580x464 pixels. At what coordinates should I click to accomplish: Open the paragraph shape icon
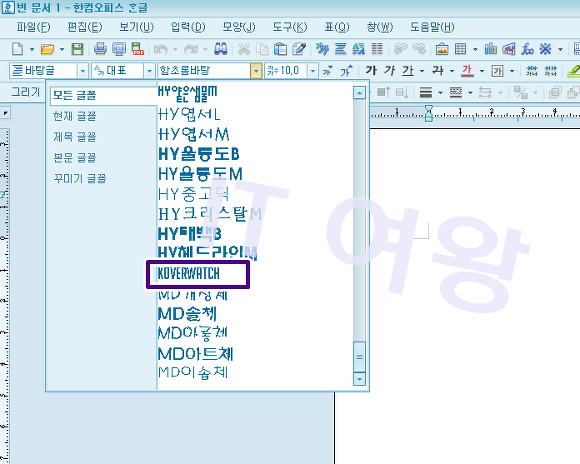340,49
